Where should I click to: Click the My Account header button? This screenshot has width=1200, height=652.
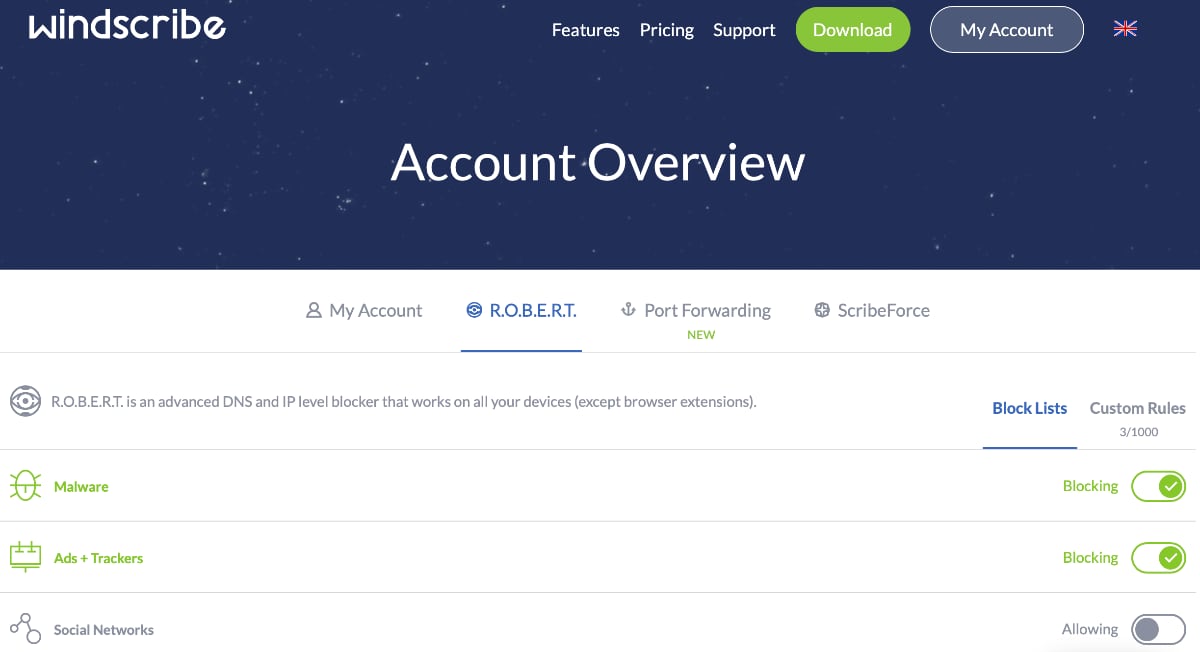(1006, 29)
